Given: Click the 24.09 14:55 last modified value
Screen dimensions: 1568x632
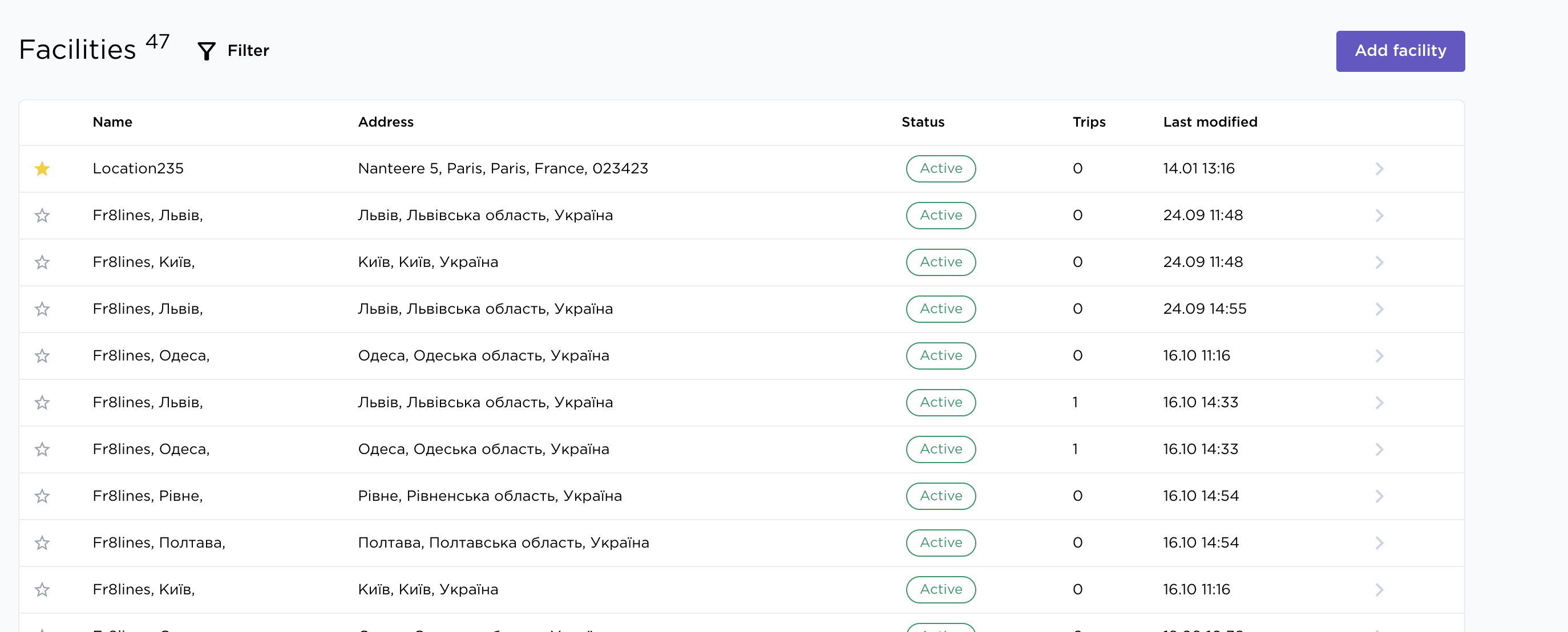Looking at the screenshot, I should click(1204, 309).
